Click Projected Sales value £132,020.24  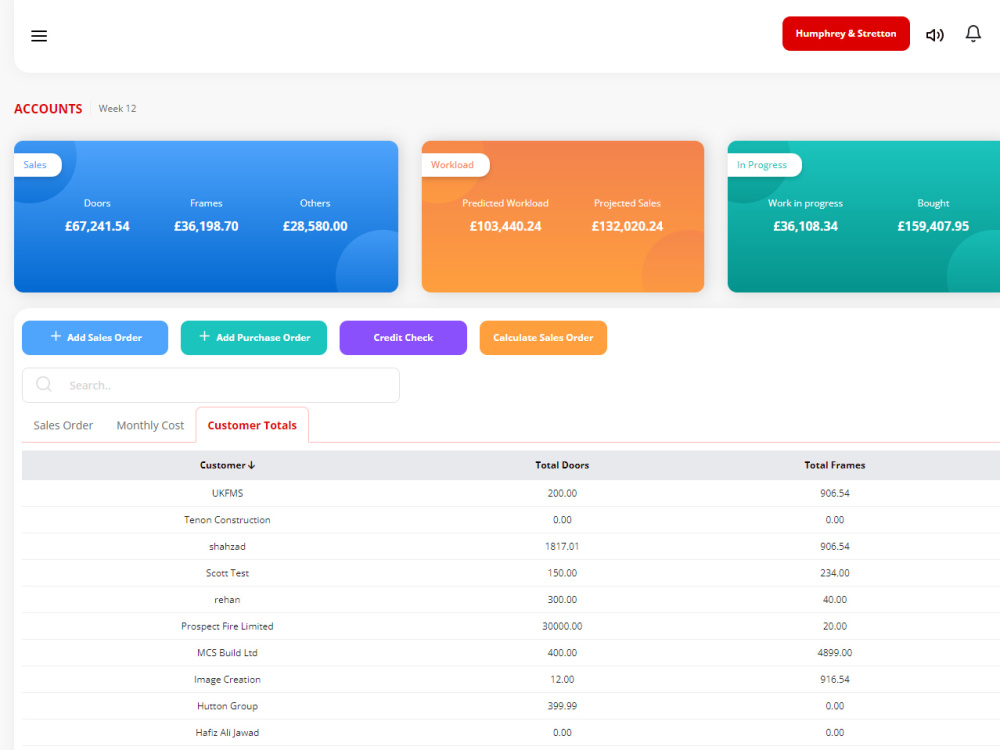click(627, 226)
